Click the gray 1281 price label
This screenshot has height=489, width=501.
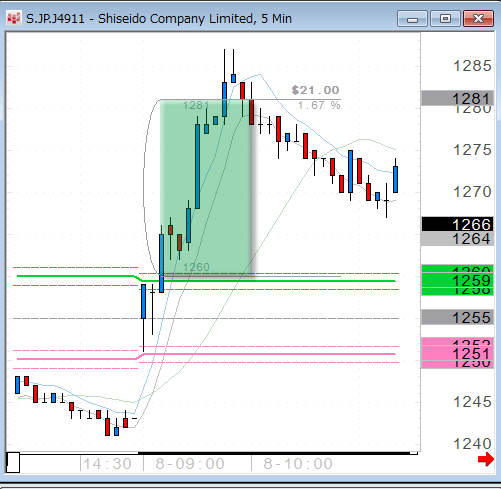coord(457,99)
